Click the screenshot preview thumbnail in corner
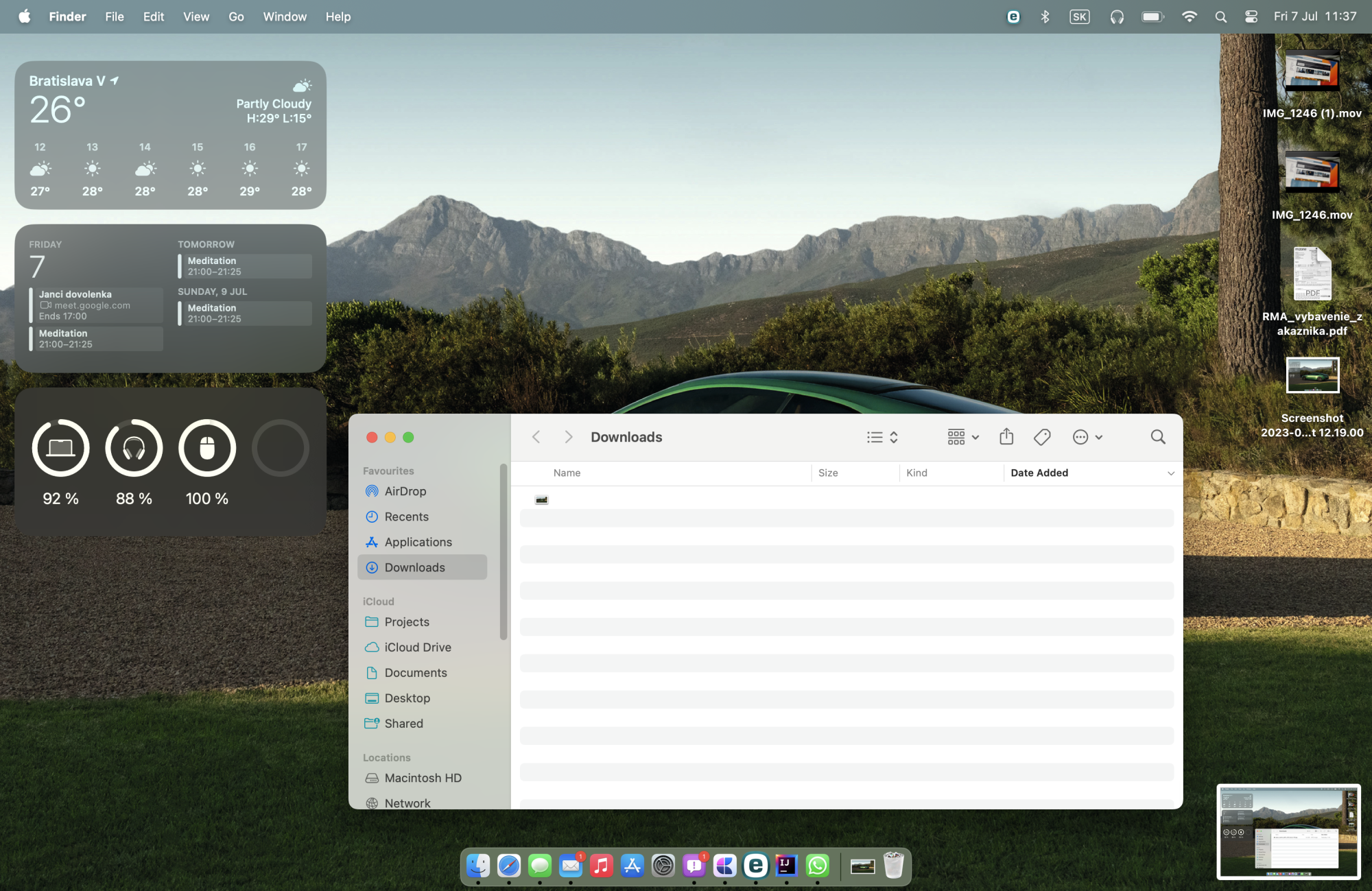 [1288, 831]
